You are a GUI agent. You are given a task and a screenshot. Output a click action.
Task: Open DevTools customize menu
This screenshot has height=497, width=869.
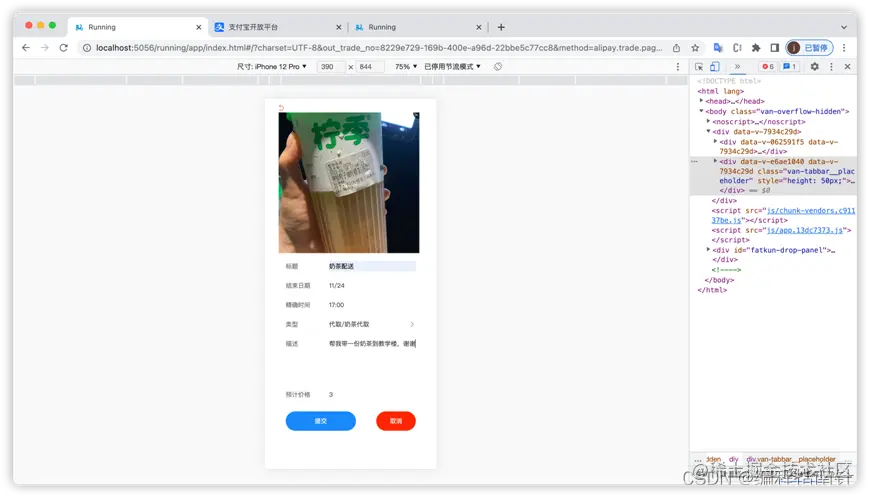point(831,66)
